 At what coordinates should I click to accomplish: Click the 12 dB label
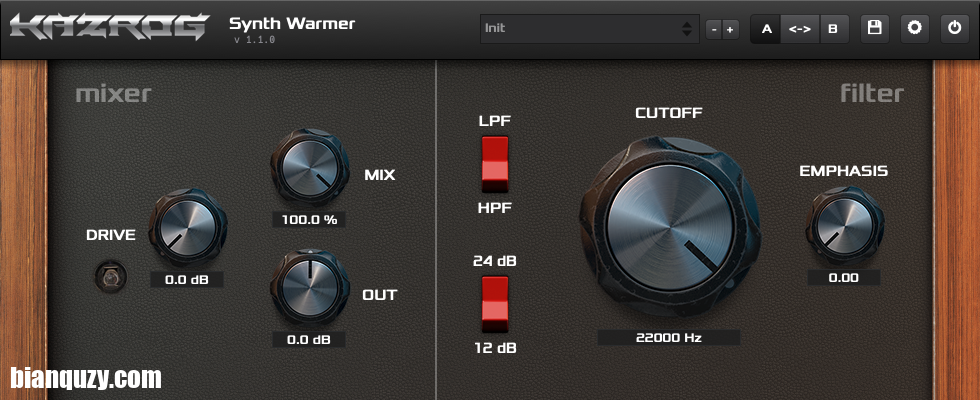[x=495, y=348]
